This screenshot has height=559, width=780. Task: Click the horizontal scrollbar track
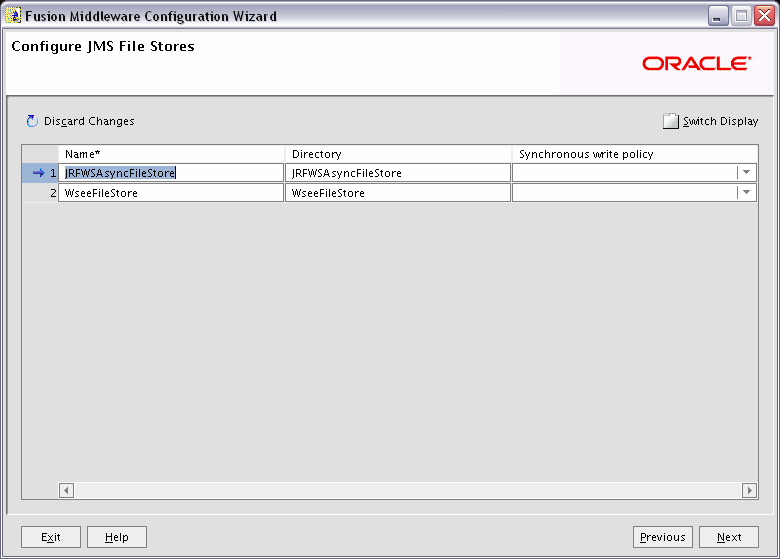point(408,490)
